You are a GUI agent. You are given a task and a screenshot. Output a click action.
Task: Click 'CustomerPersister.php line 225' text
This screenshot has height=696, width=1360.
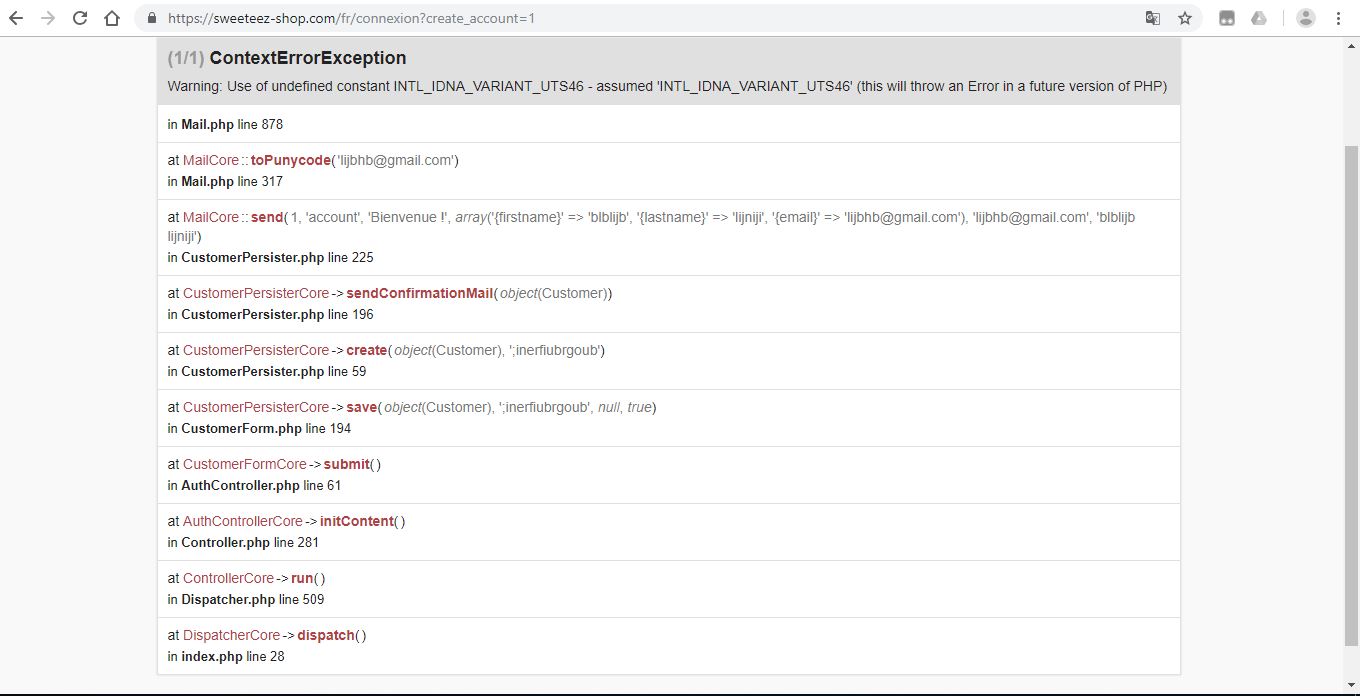click(277, 257)
